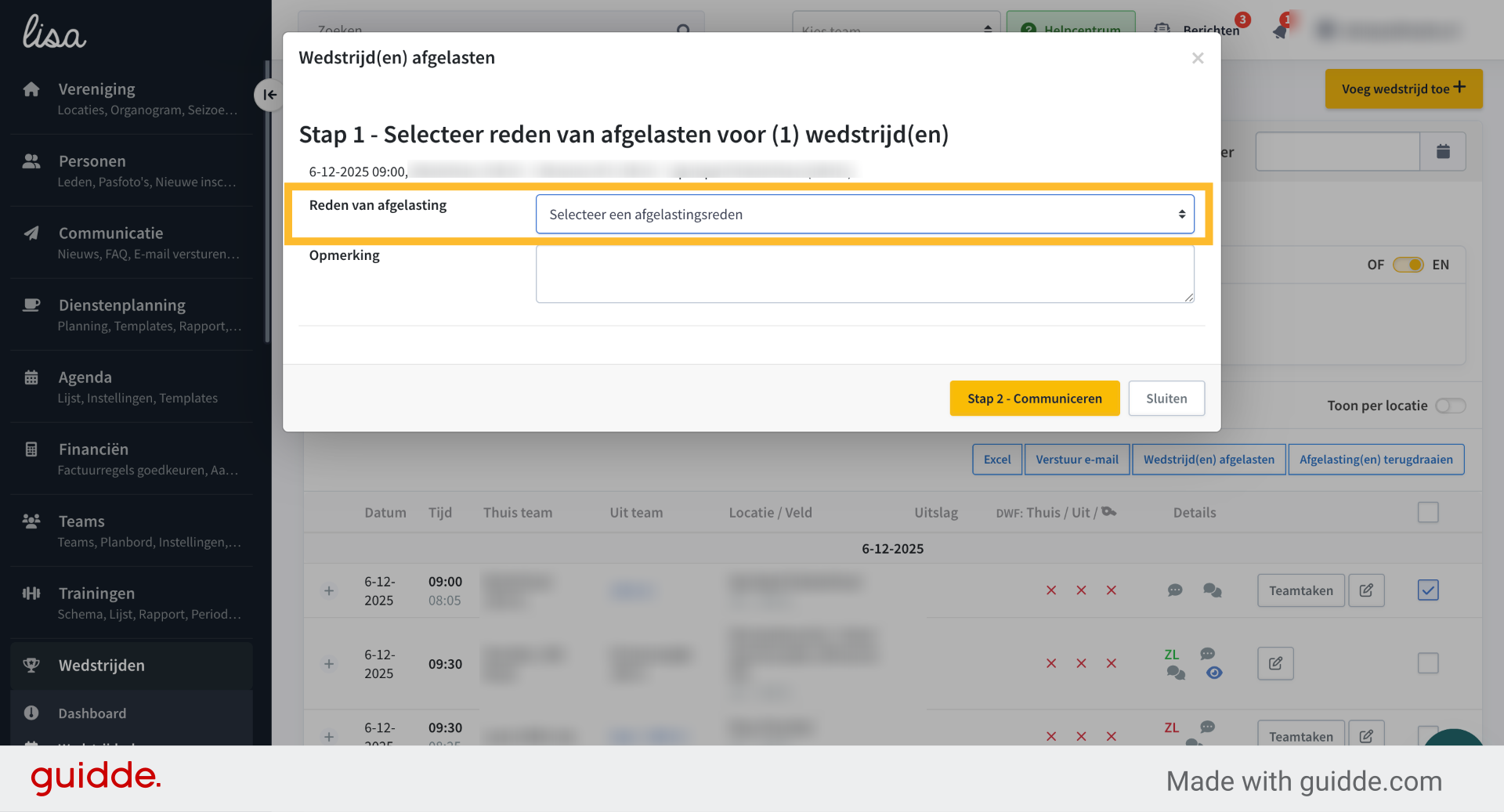The width and height of the screenshot is (1504, 812).
Task: Click the blue eye icon in the second match row
Action: click(1214, 673)
